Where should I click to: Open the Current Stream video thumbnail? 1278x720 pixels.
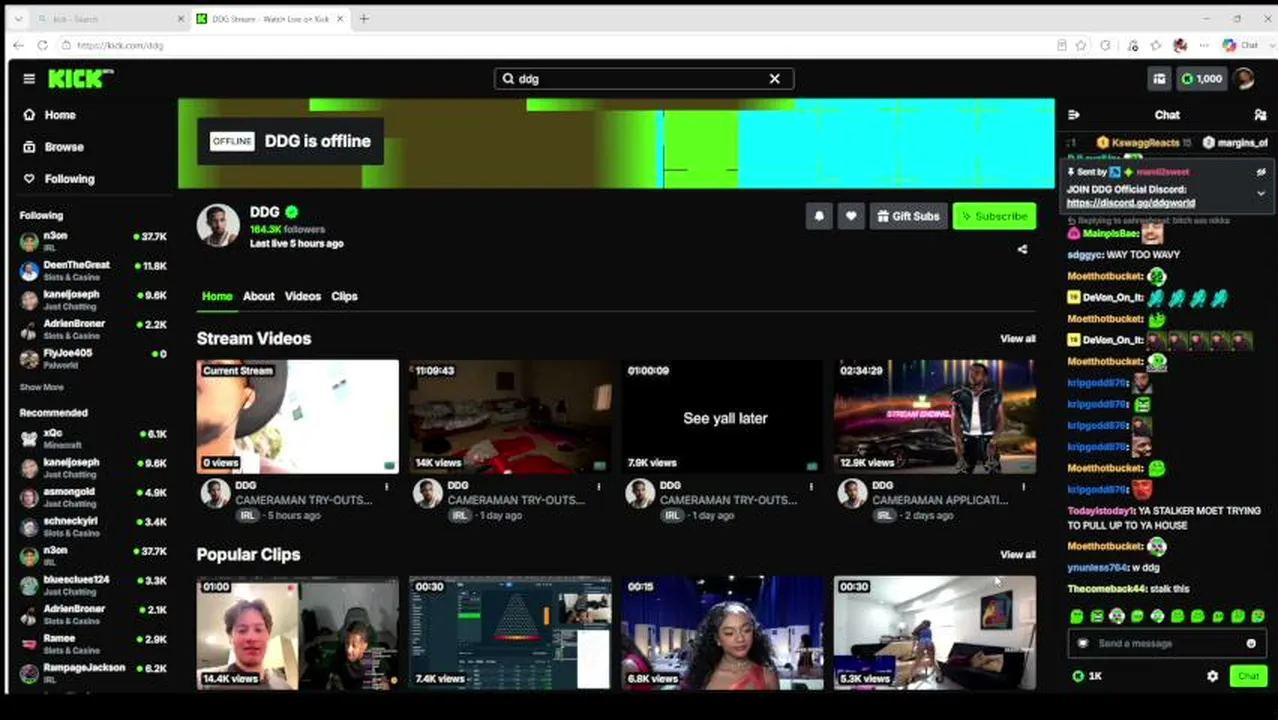[297, 417]
